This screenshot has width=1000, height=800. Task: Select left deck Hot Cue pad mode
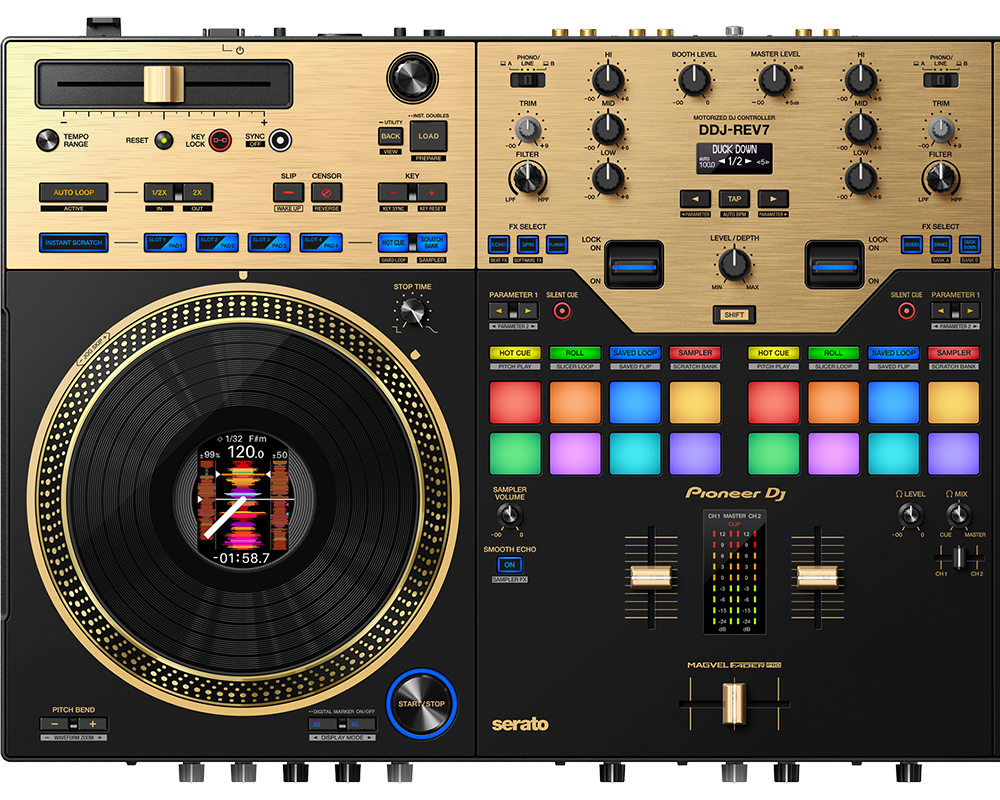click(514, 353)
